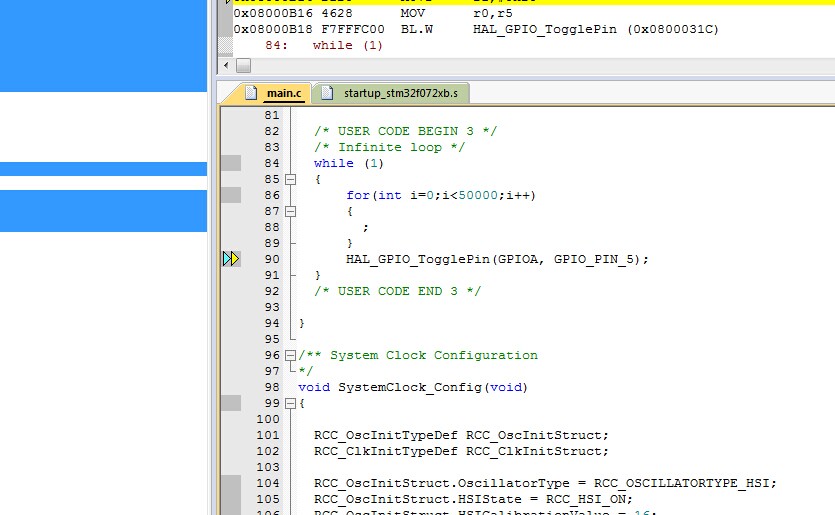Screen dimensions: 835x515
Task: Toggle breakpoint in gutter at line 104
Action: point(231,483)
